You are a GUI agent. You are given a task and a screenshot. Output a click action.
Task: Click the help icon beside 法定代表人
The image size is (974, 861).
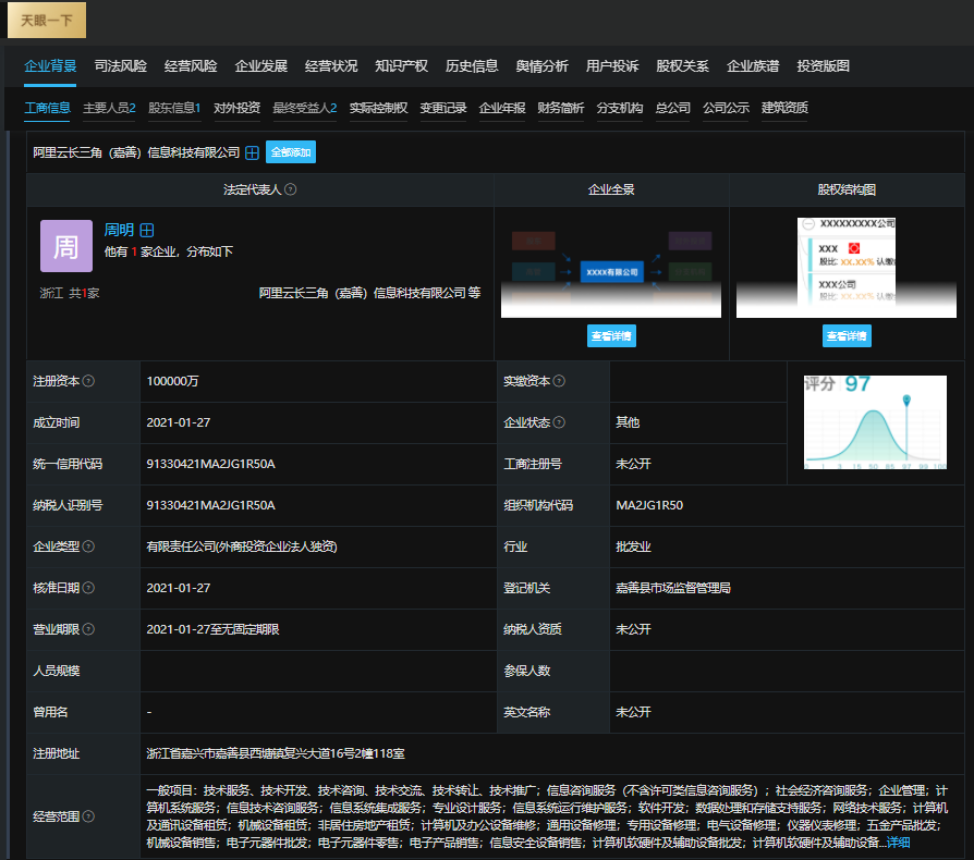point(290,190)
